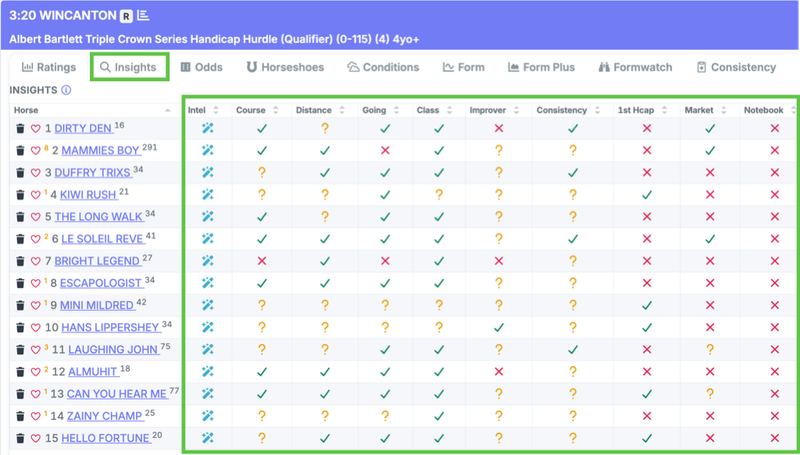
Task: Intel wand icon for Escapologist
Action: pos(208,283)
